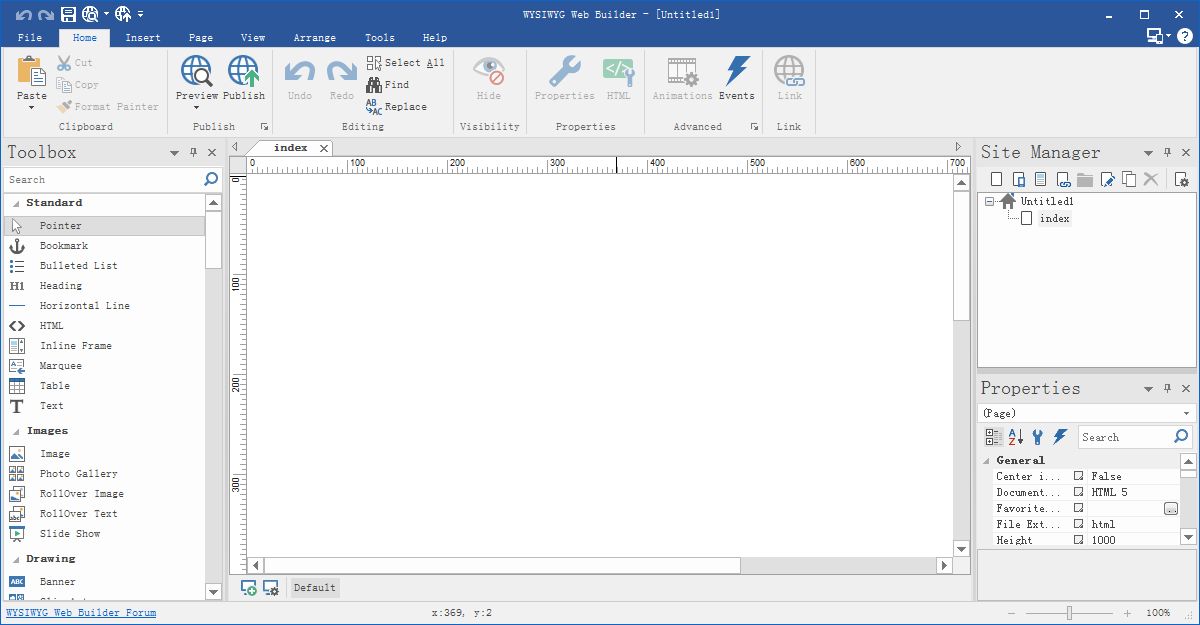The height and width of the screenshot is (625, 1200).
Task: Select the Slide Show tool
Action: pos(105,534)
